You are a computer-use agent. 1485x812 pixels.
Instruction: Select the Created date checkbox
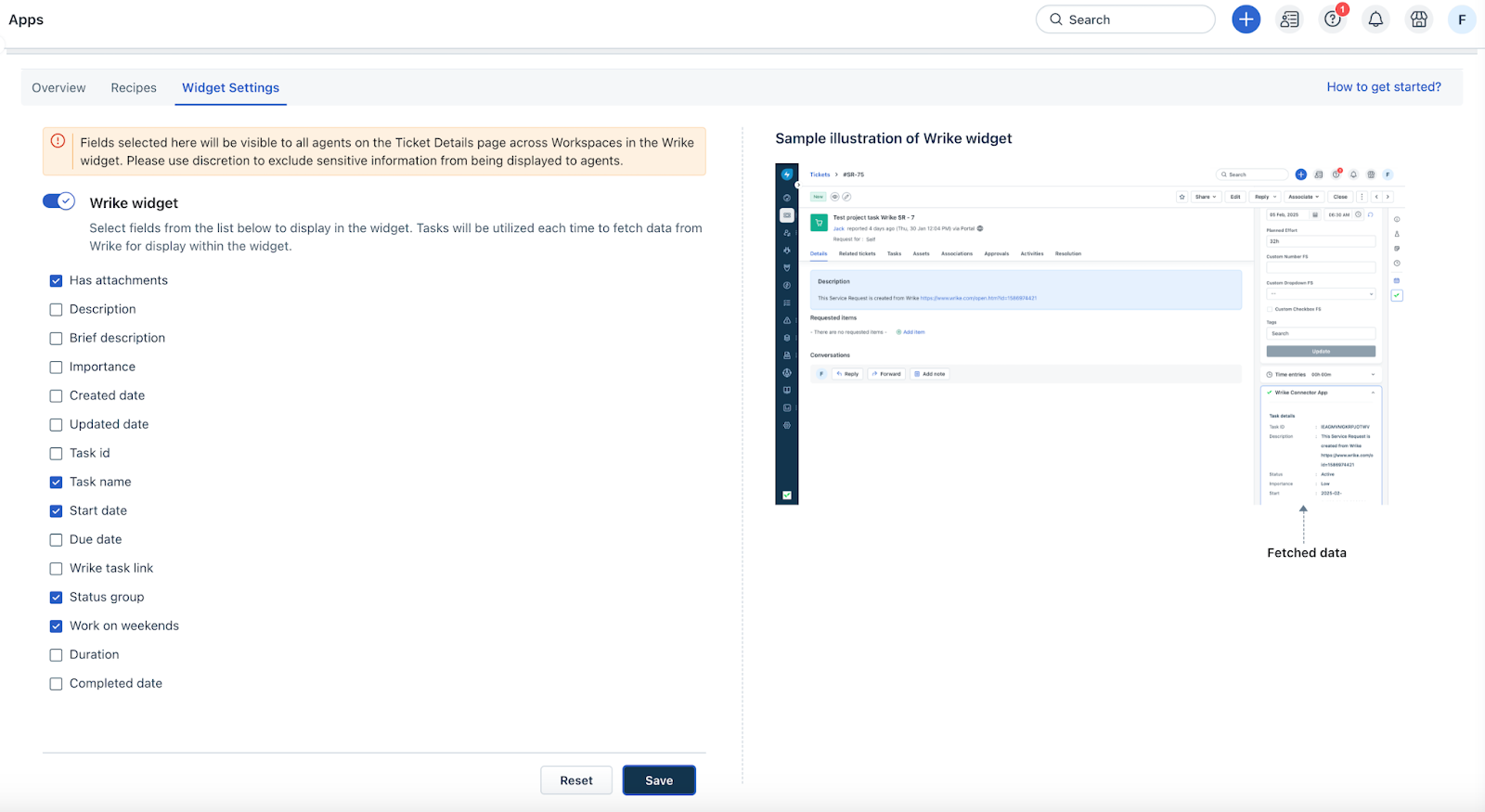(x=56, y=395)
